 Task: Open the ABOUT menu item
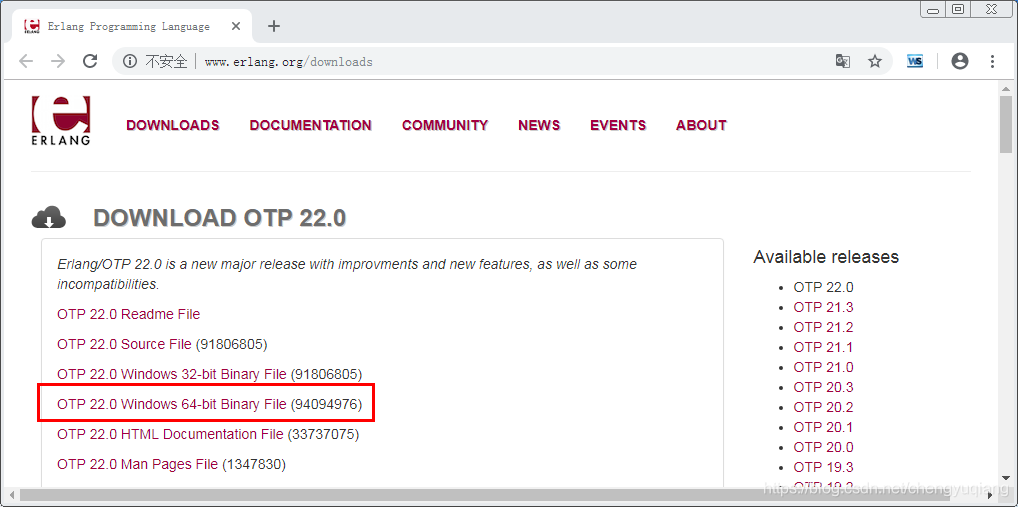click(701, 125)
